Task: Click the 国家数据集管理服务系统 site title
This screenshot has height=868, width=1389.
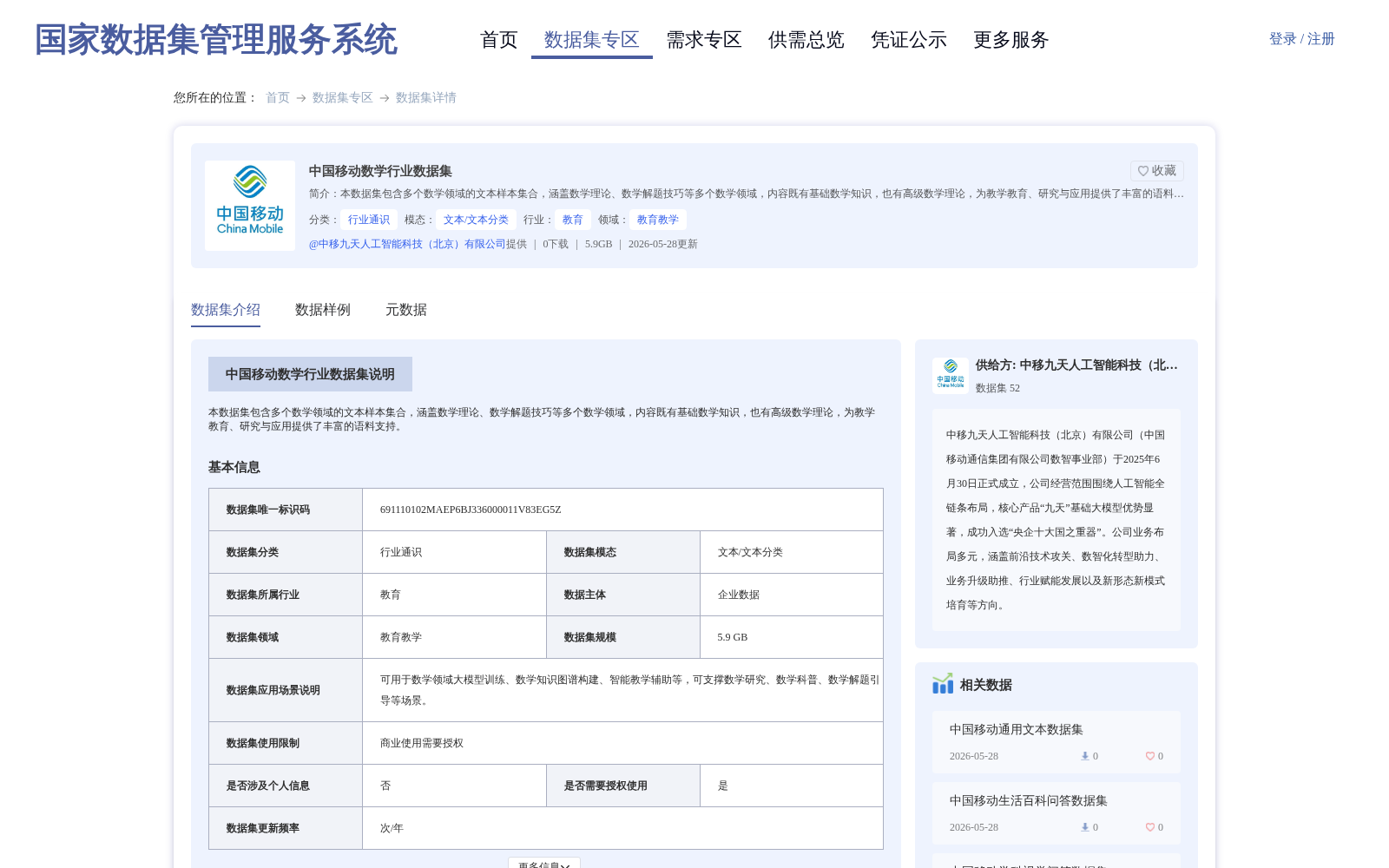Action: (216, 40)
